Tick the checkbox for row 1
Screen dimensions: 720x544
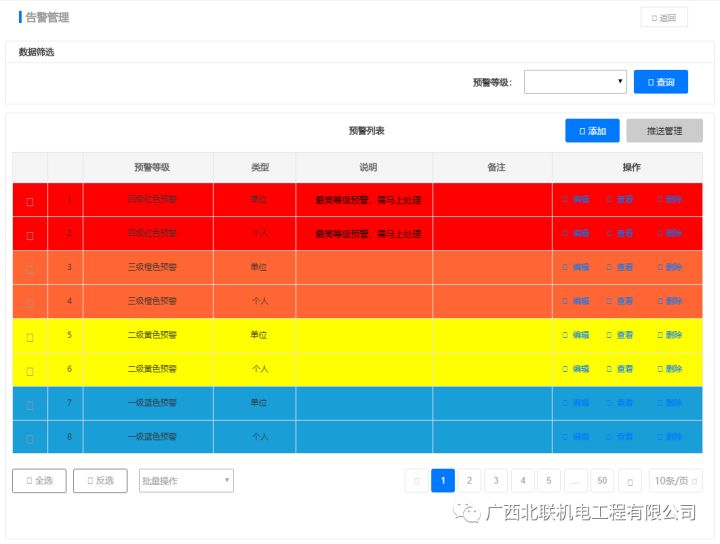(x=30, y=201)
